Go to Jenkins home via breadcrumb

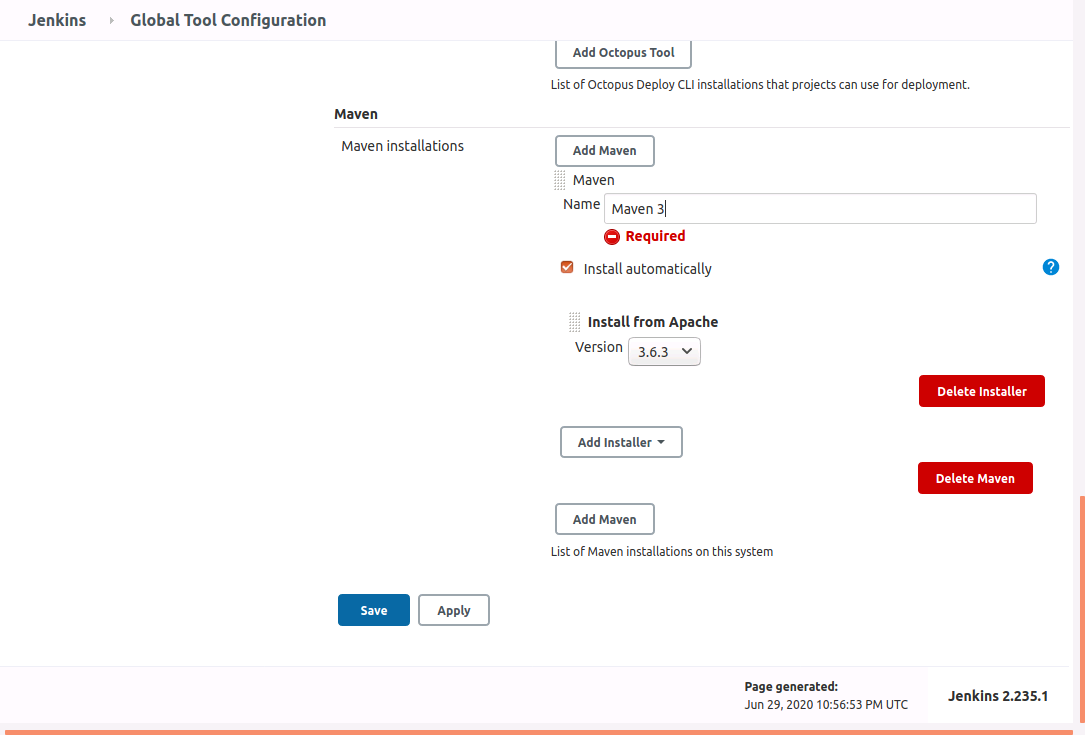click(x=56, y=20)
